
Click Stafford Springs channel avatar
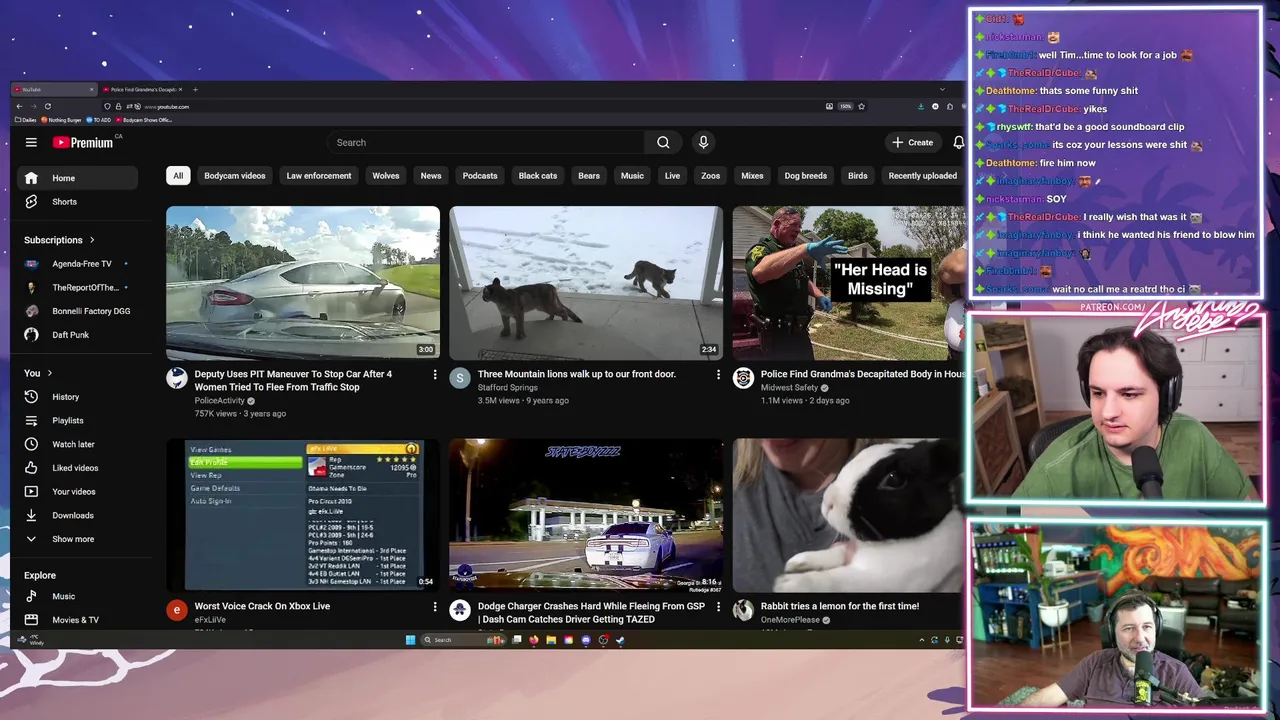(x=460, y=378)
